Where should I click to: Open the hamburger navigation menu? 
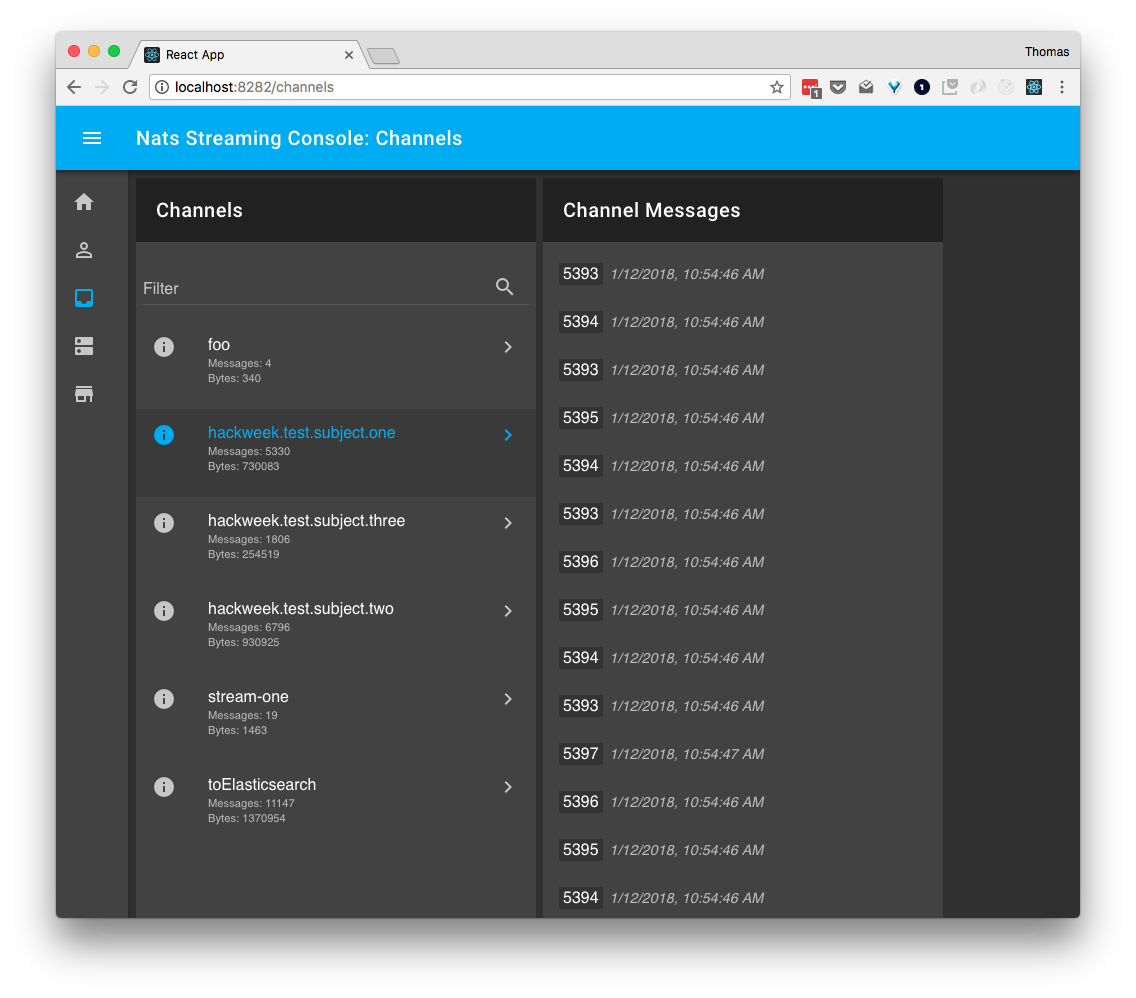[x=92, y=138]
